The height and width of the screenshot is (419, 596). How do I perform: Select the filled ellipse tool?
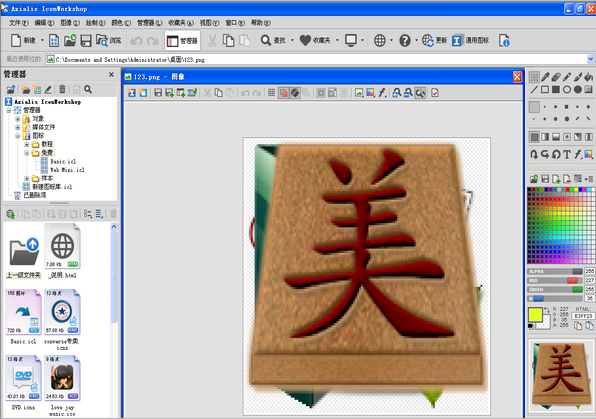578,89
